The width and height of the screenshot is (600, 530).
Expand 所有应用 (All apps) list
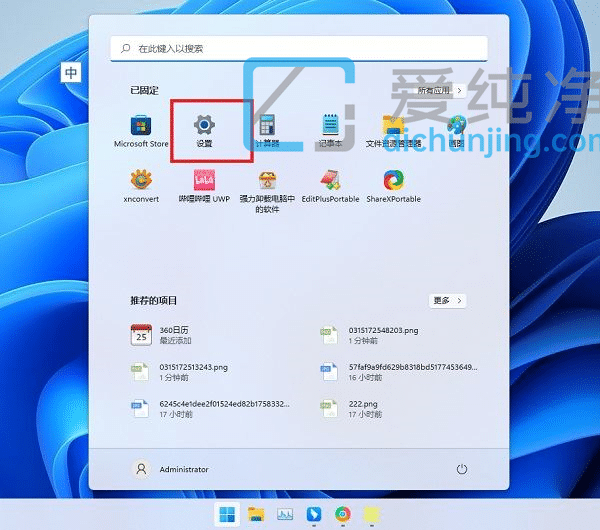[441, 90]
